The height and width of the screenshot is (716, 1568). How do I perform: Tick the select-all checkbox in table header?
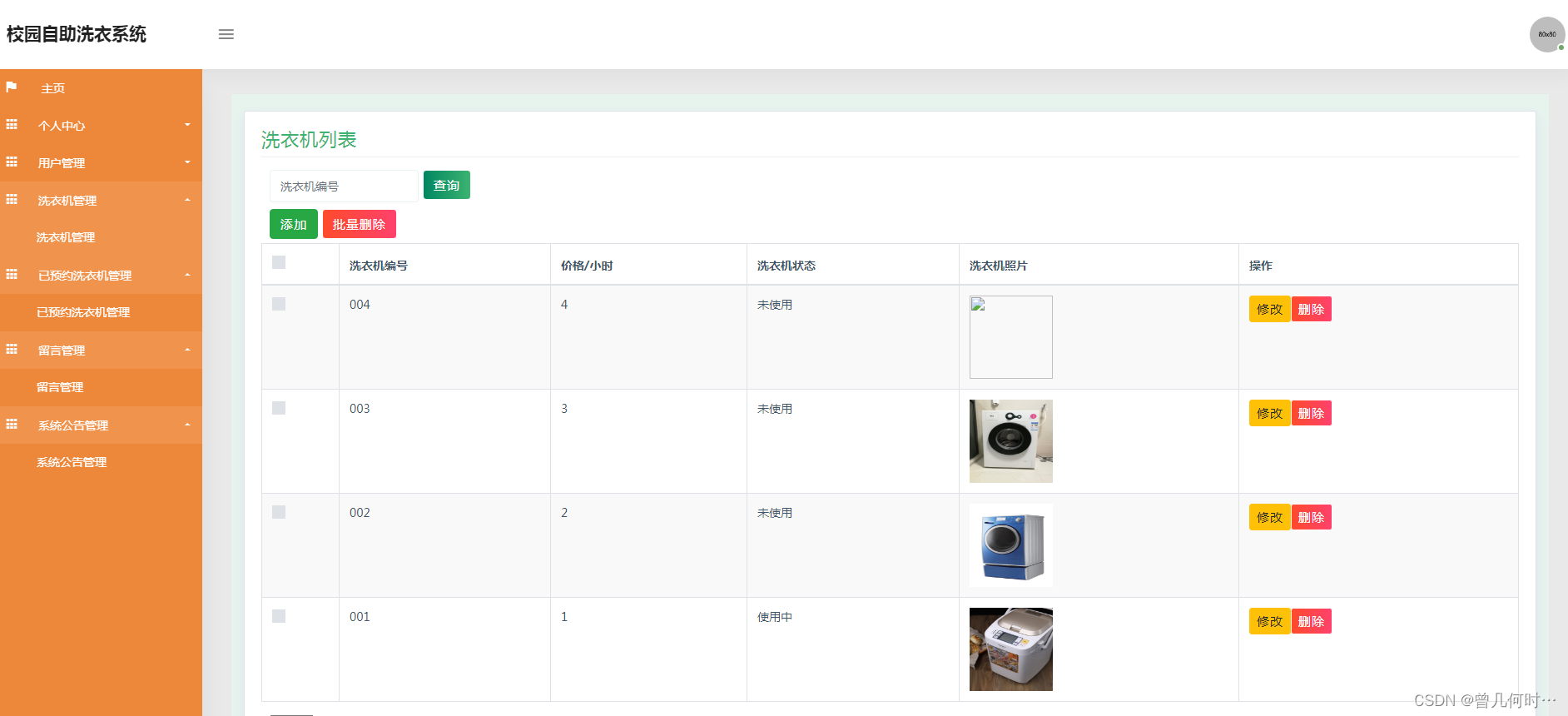pyautogui.click(x=279, y=262)
